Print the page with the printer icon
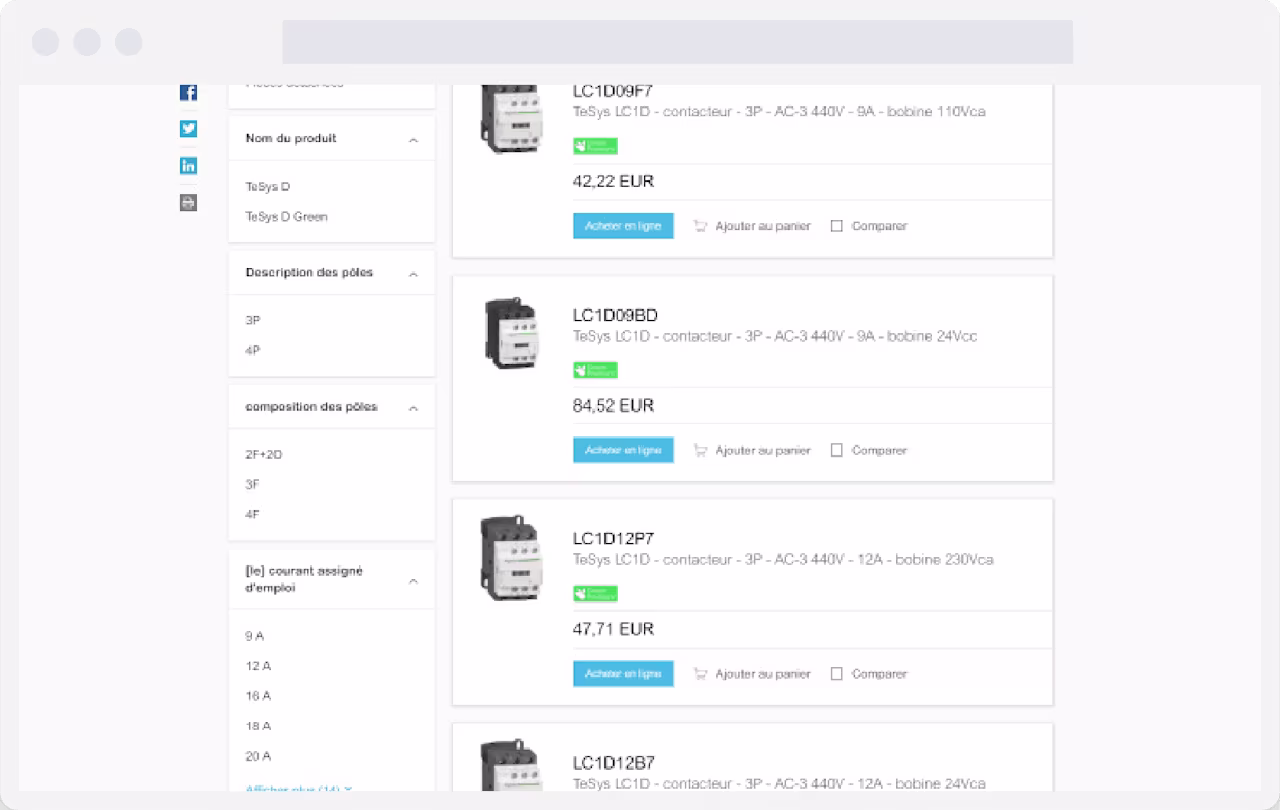This screenshot has width=1280, height=810. 188,203
